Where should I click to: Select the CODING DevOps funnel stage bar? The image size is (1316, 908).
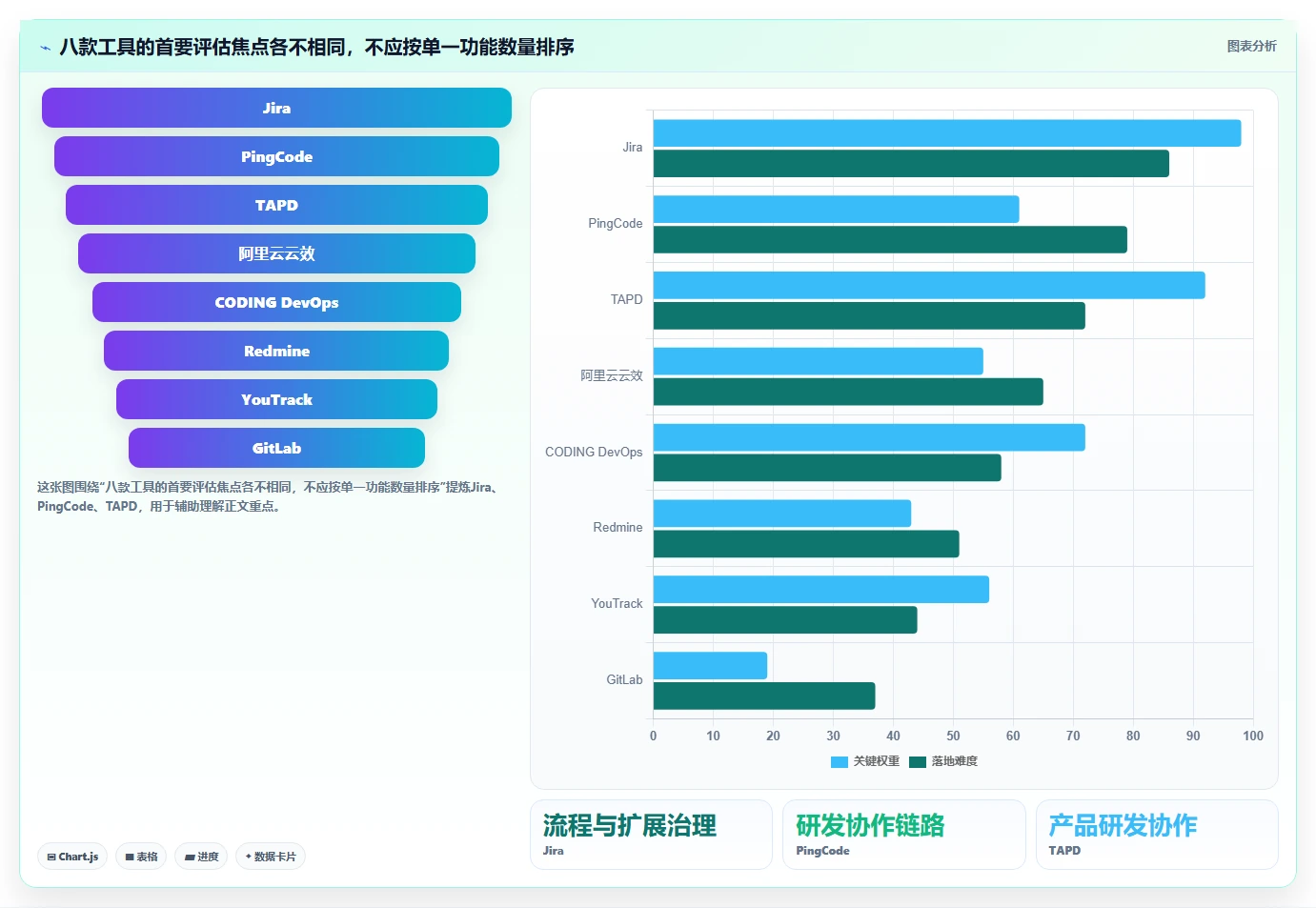point(276,302)
